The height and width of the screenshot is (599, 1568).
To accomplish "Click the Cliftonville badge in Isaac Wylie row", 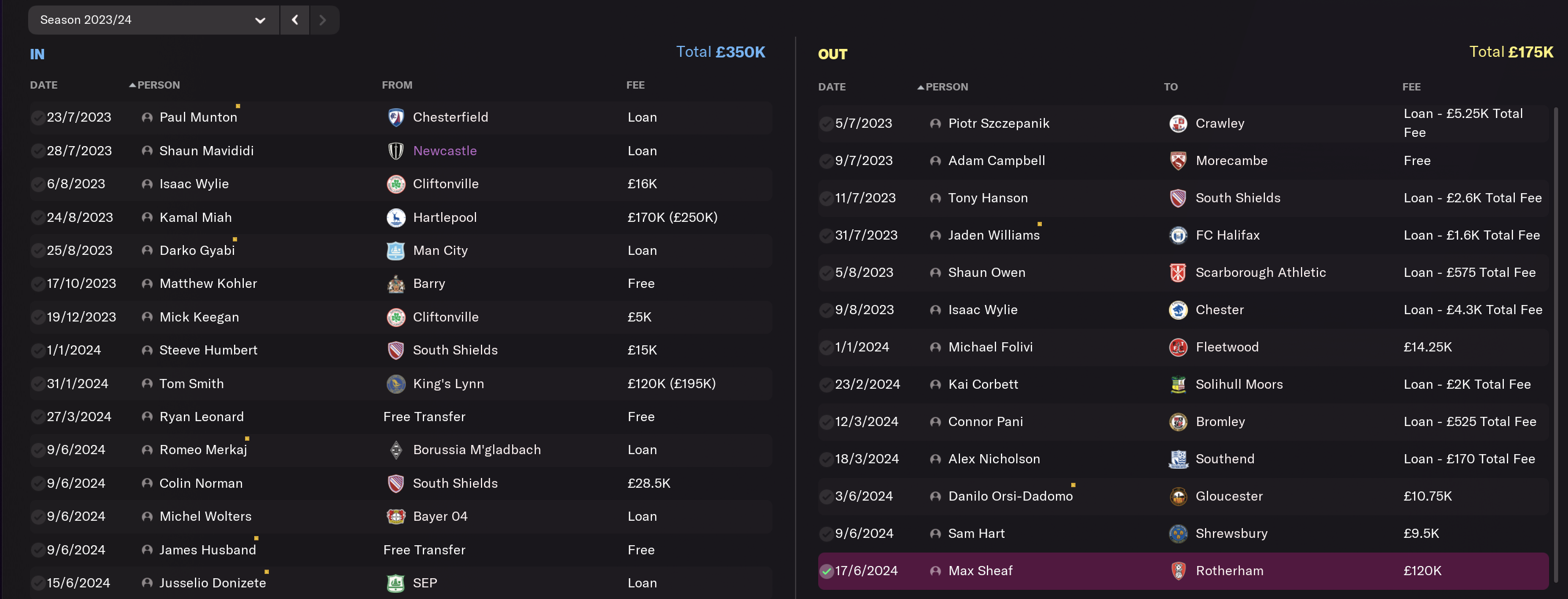I will coord(396,184).
